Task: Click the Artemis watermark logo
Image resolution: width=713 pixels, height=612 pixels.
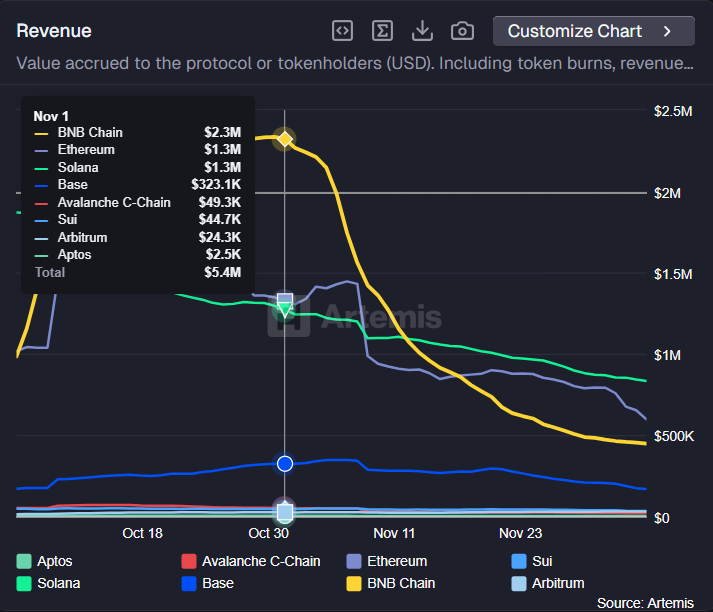Action: click(356, 318)
